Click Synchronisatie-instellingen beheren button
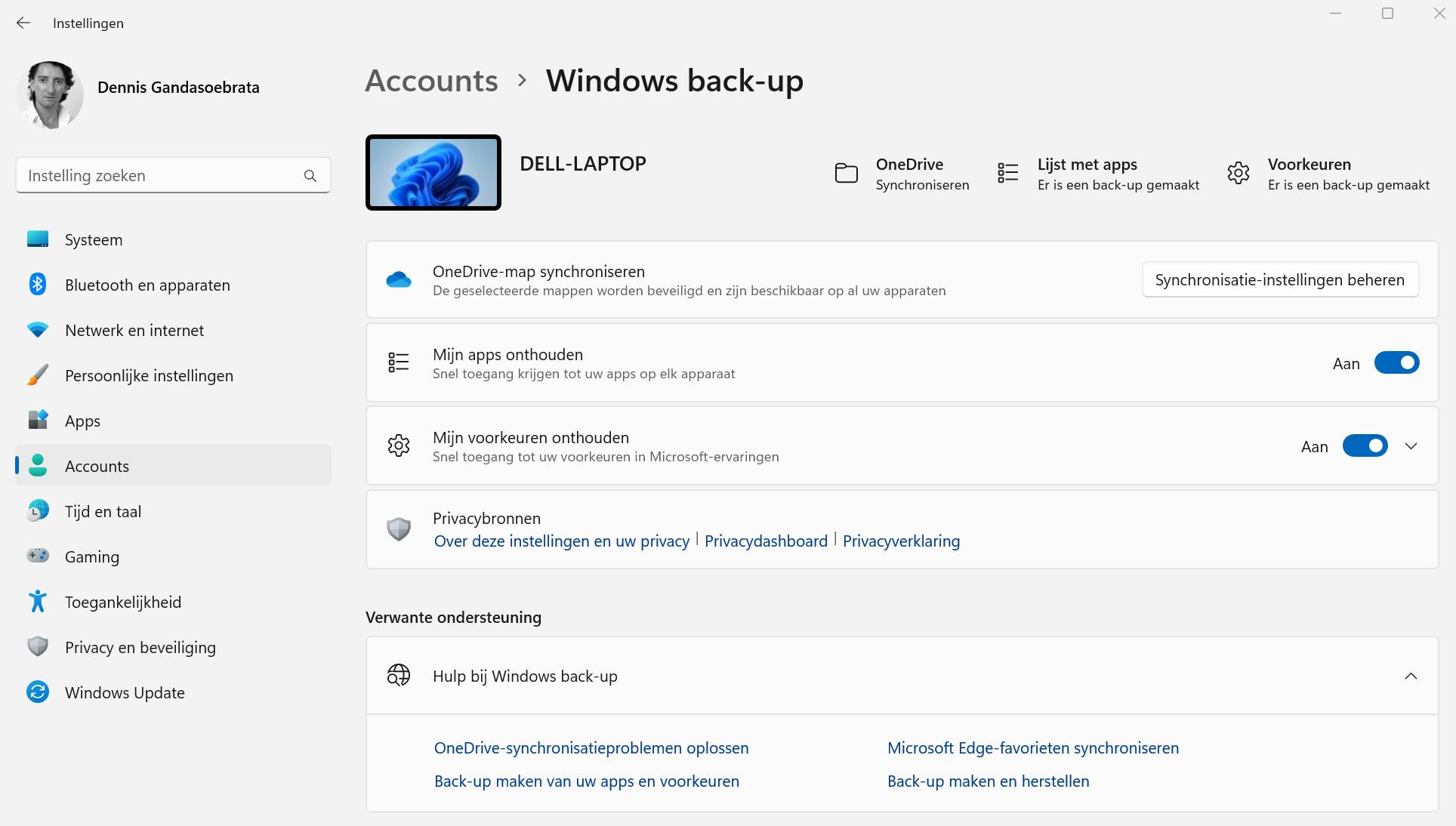Viewport: 1456px width, 826px height. click(x=1279, y=280)
